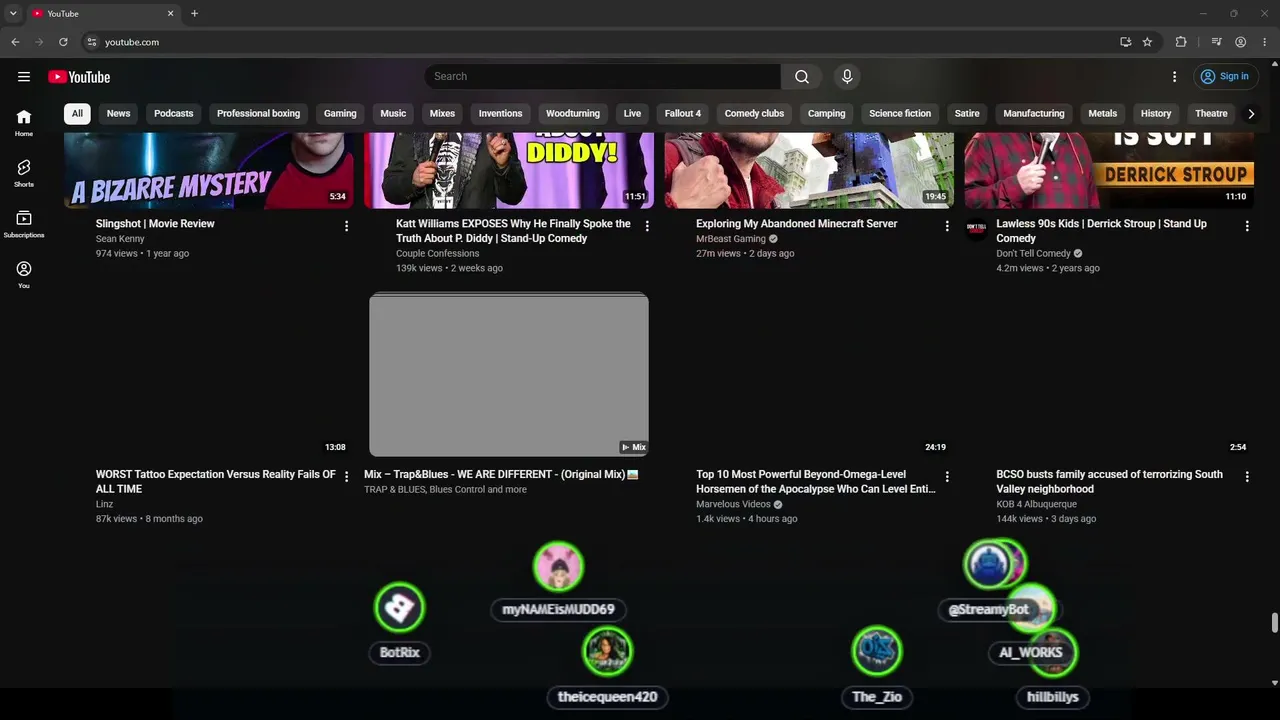Filter by Manufacturing chip

(1034, 114)
